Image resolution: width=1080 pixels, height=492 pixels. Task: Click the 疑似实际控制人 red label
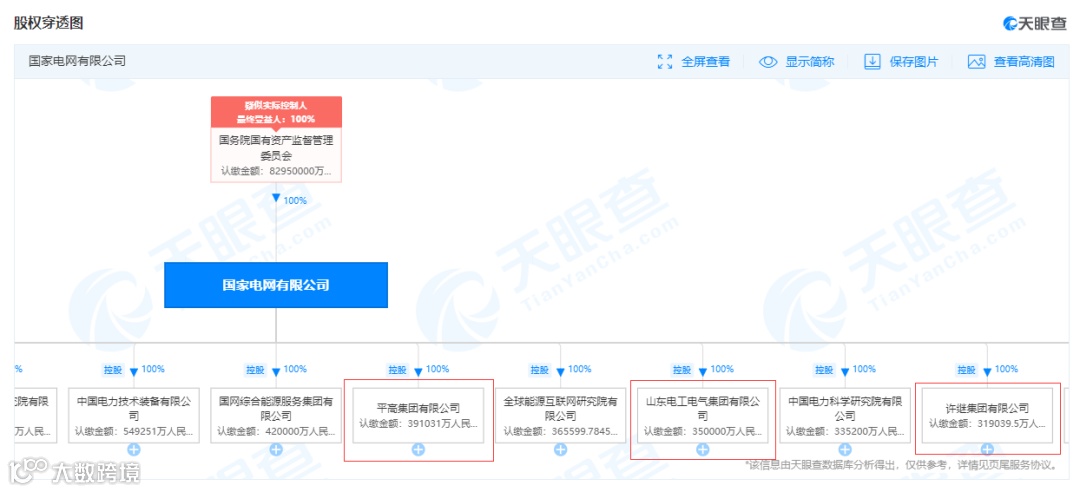[x=276, y=112]
